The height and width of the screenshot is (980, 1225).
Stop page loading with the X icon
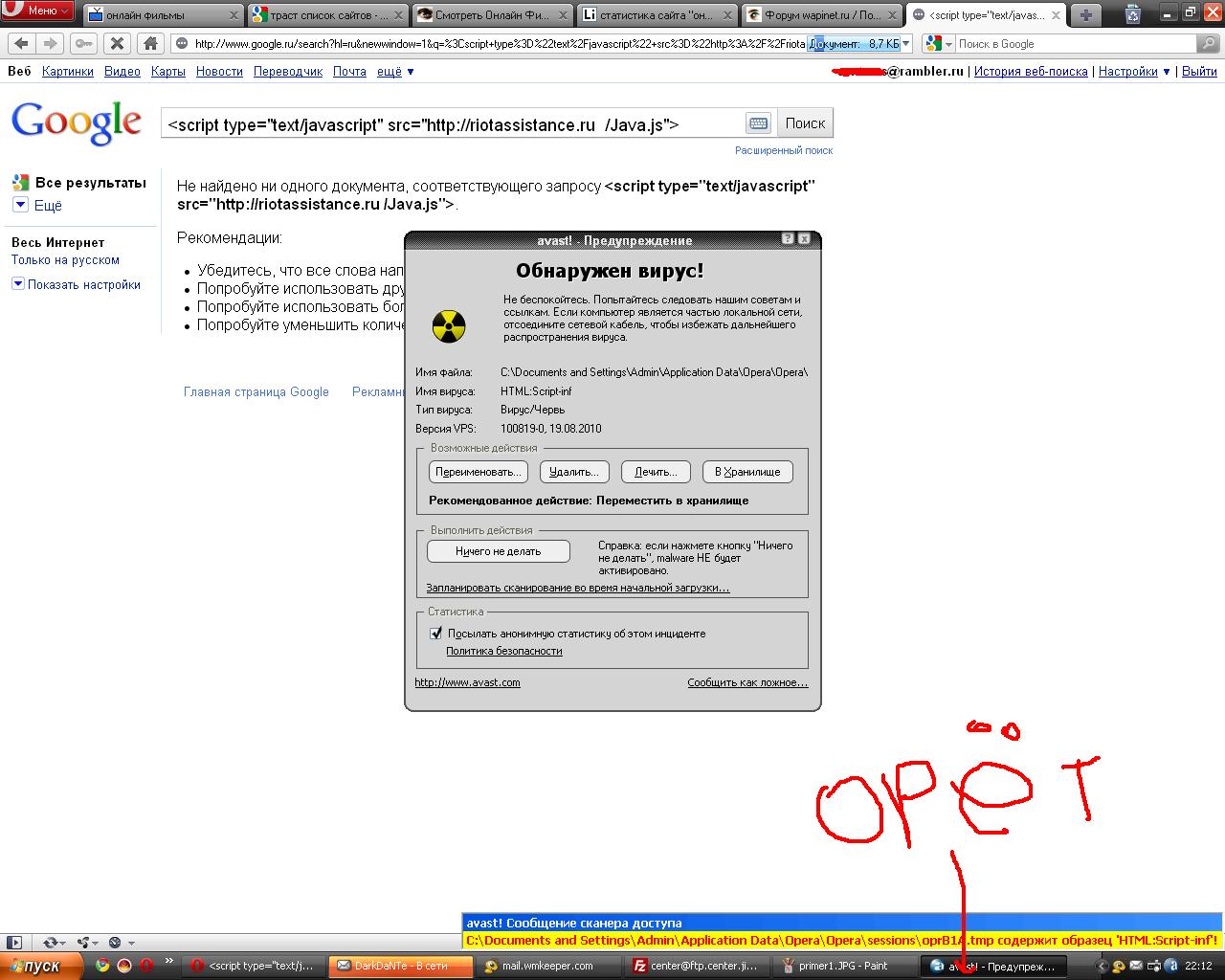point(116,43)
